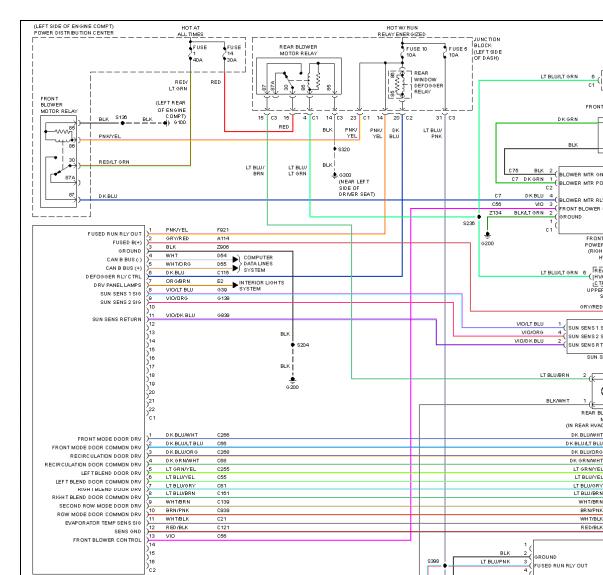This screenshot has width=603, height=575.
Task: Click COMPUTER DATA LINES SYSTEM text
Action: (258, 264)
